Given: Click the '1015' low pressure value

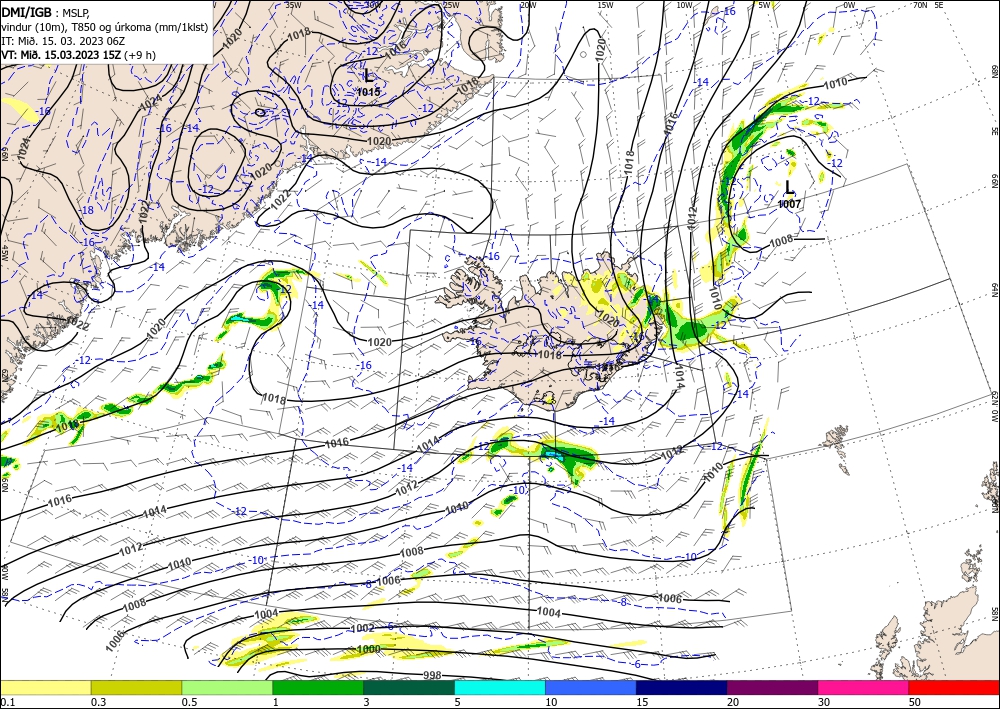Looking at the screenshot, I should (369, 92).
